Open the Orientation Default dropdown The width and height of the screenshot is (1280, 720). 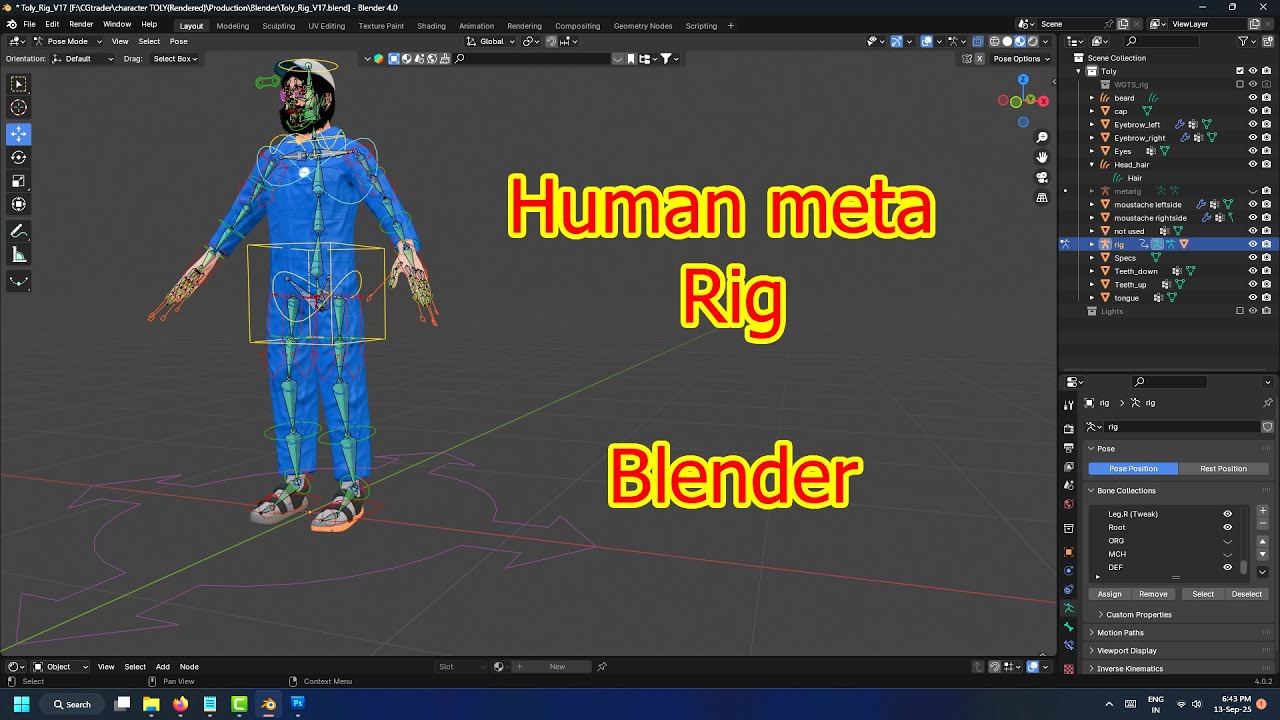click(x=84, y=59)
